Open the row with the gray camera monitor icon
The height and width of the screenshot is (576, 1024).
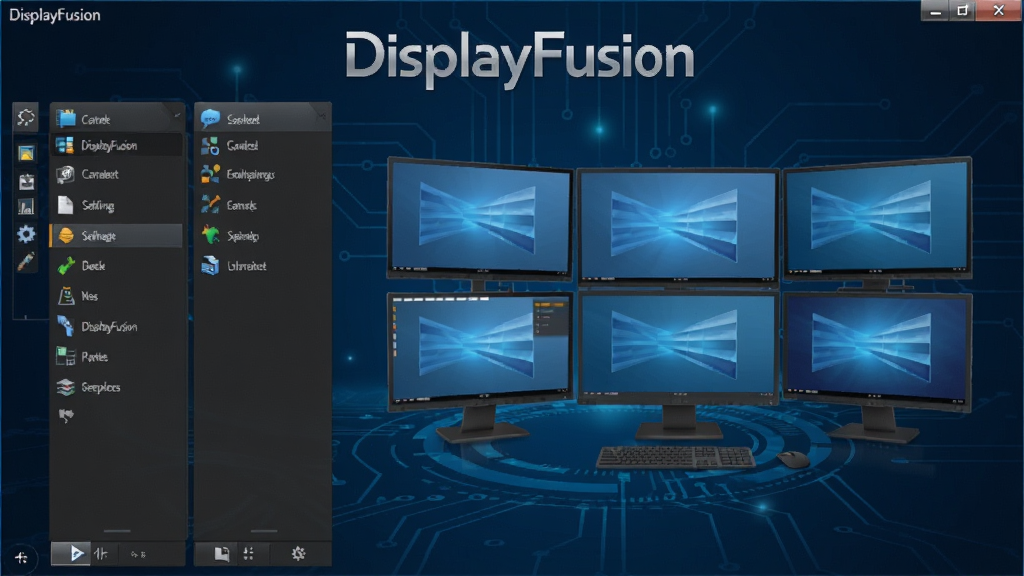coord(118,174)
